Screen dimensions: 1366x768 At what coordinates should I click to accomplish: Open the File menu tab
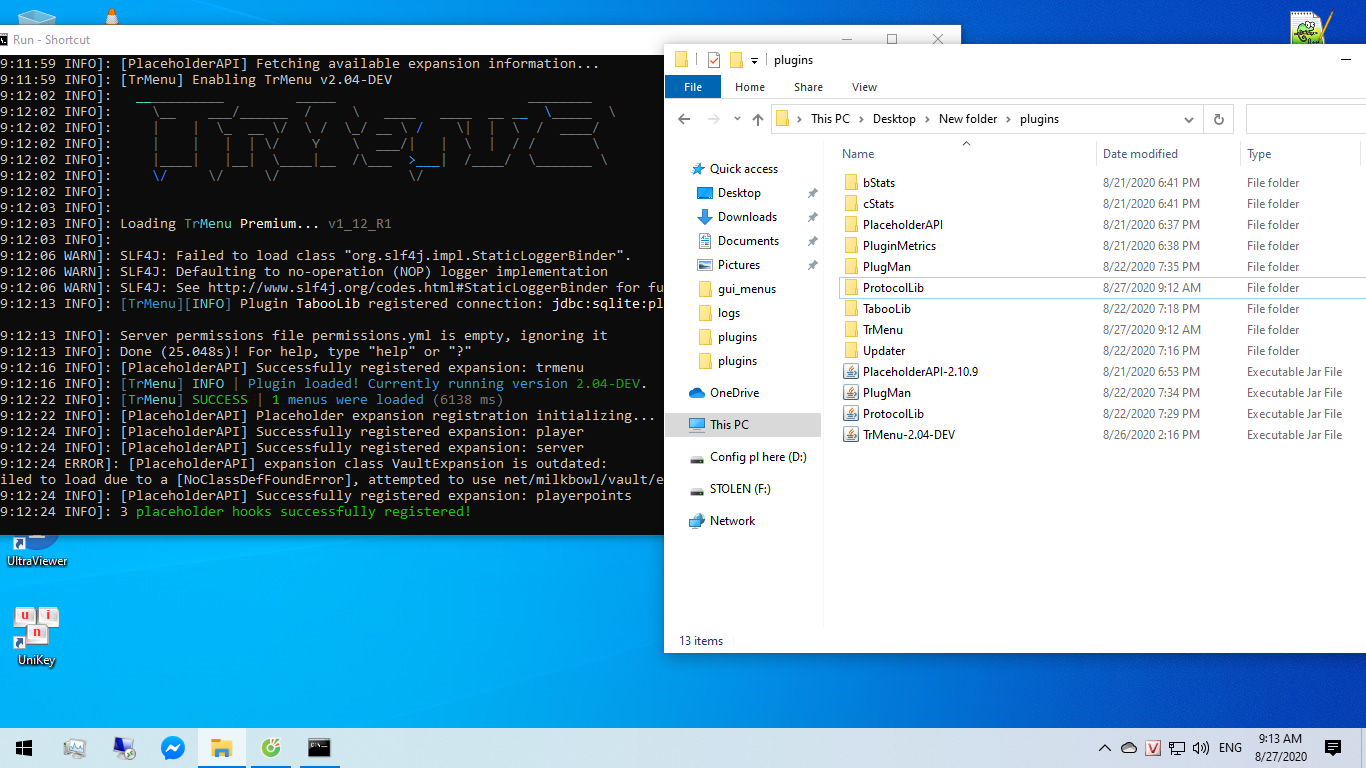[693, 87]
